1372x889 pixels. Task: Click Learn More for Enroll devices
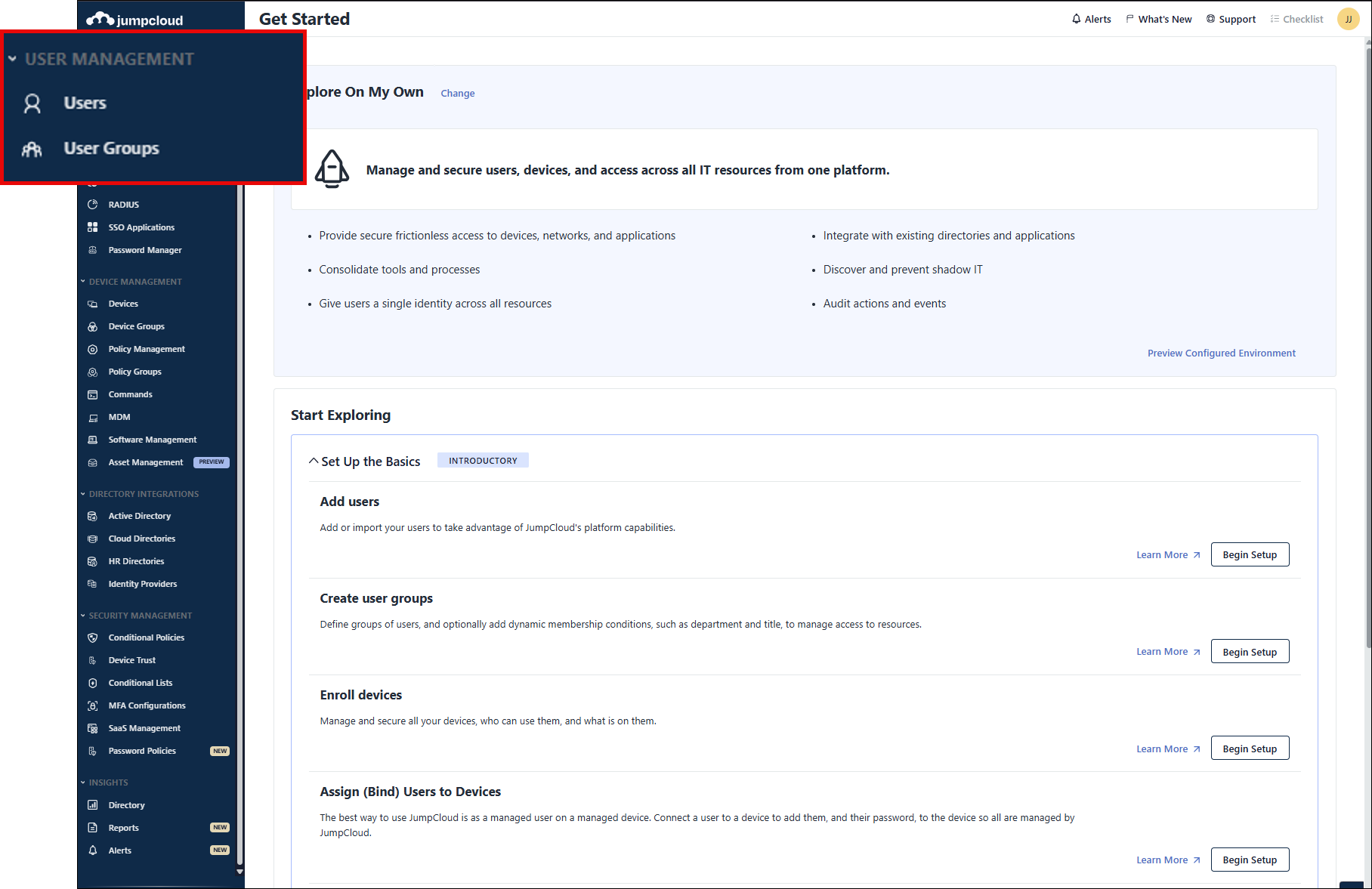[x=1167, y=749]
